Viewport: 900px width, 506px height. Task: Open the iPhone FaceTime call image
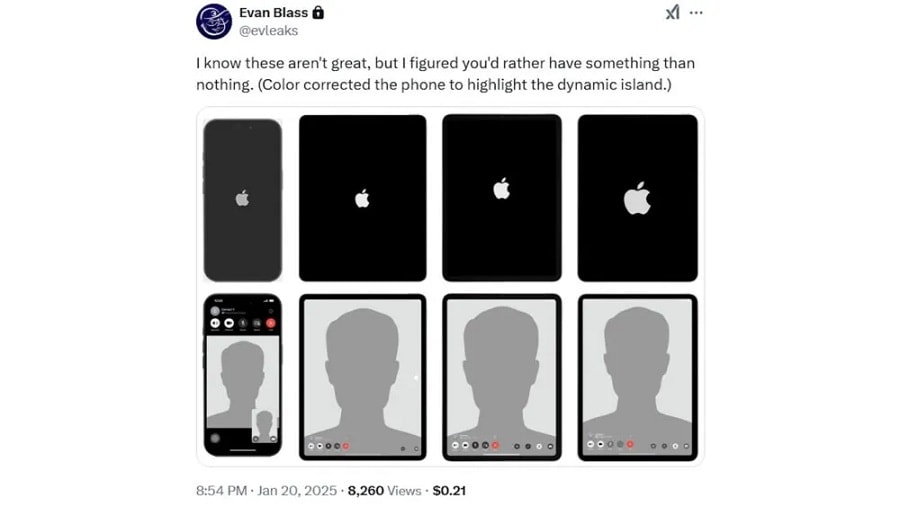[x=242, y=375]
